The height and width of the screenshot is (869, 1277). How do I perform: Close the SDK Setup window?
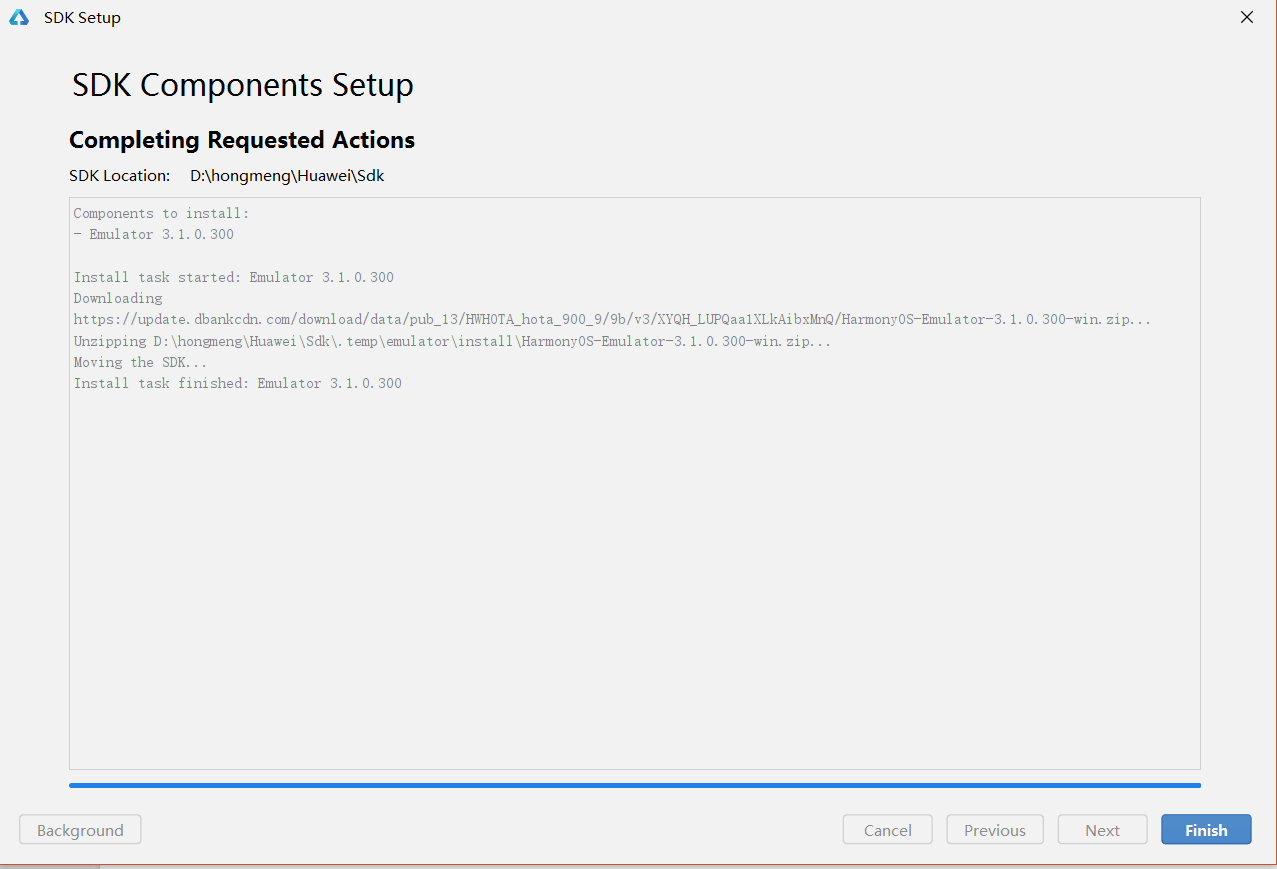tap(1247, 17)
